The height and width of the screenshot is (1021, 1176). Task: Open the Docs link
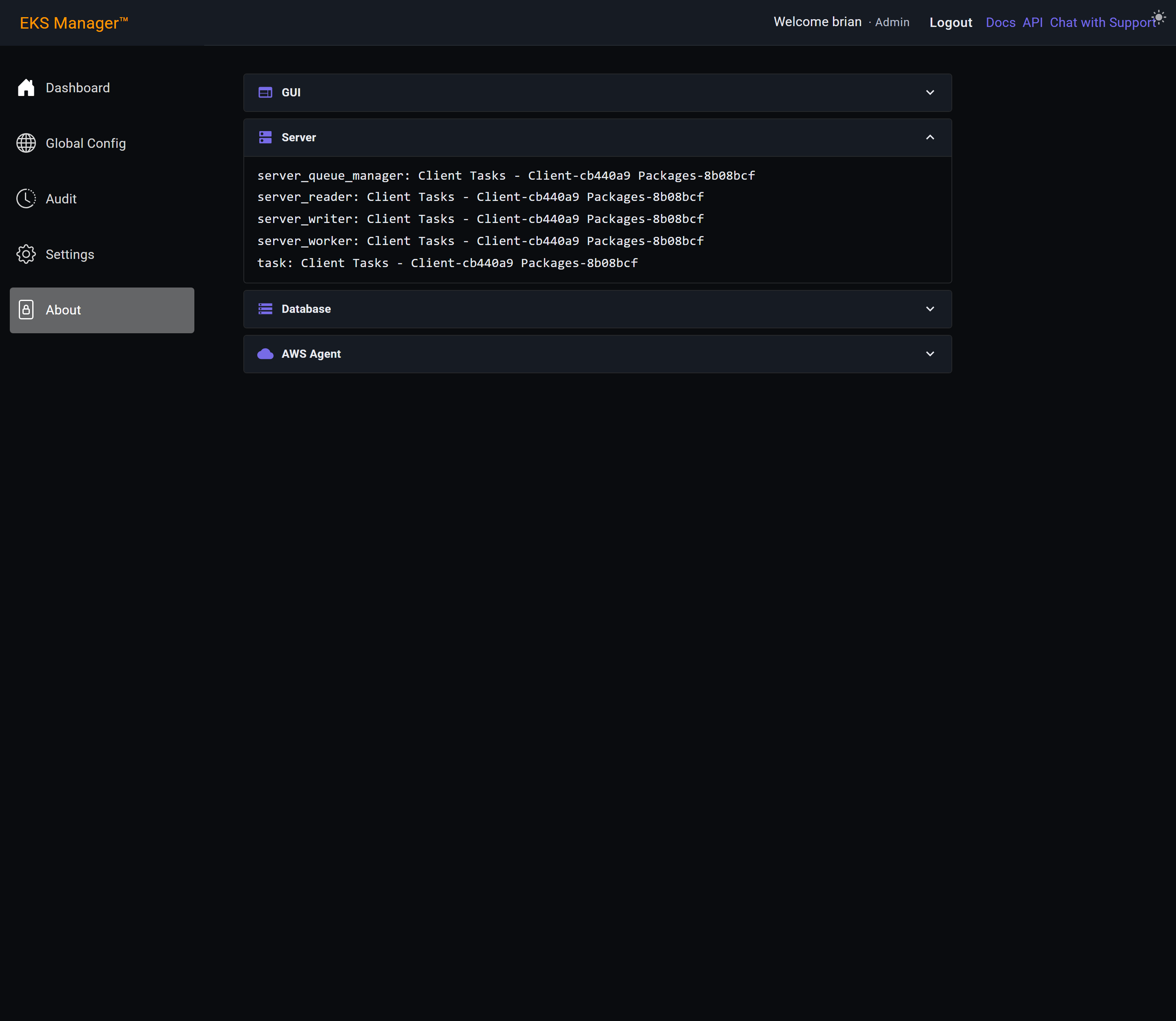[1000, 23]
